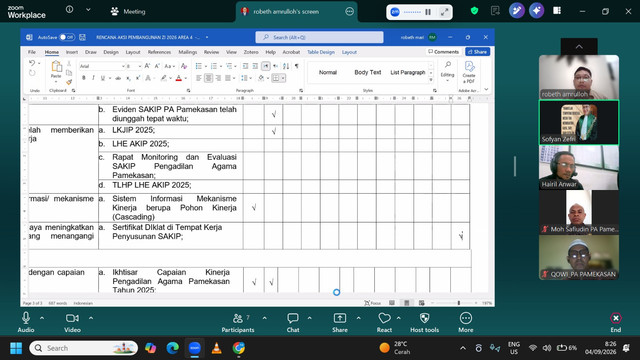640x360 pixels.
Task: Click the Zoom recording pause button
Action: [428, 12]
